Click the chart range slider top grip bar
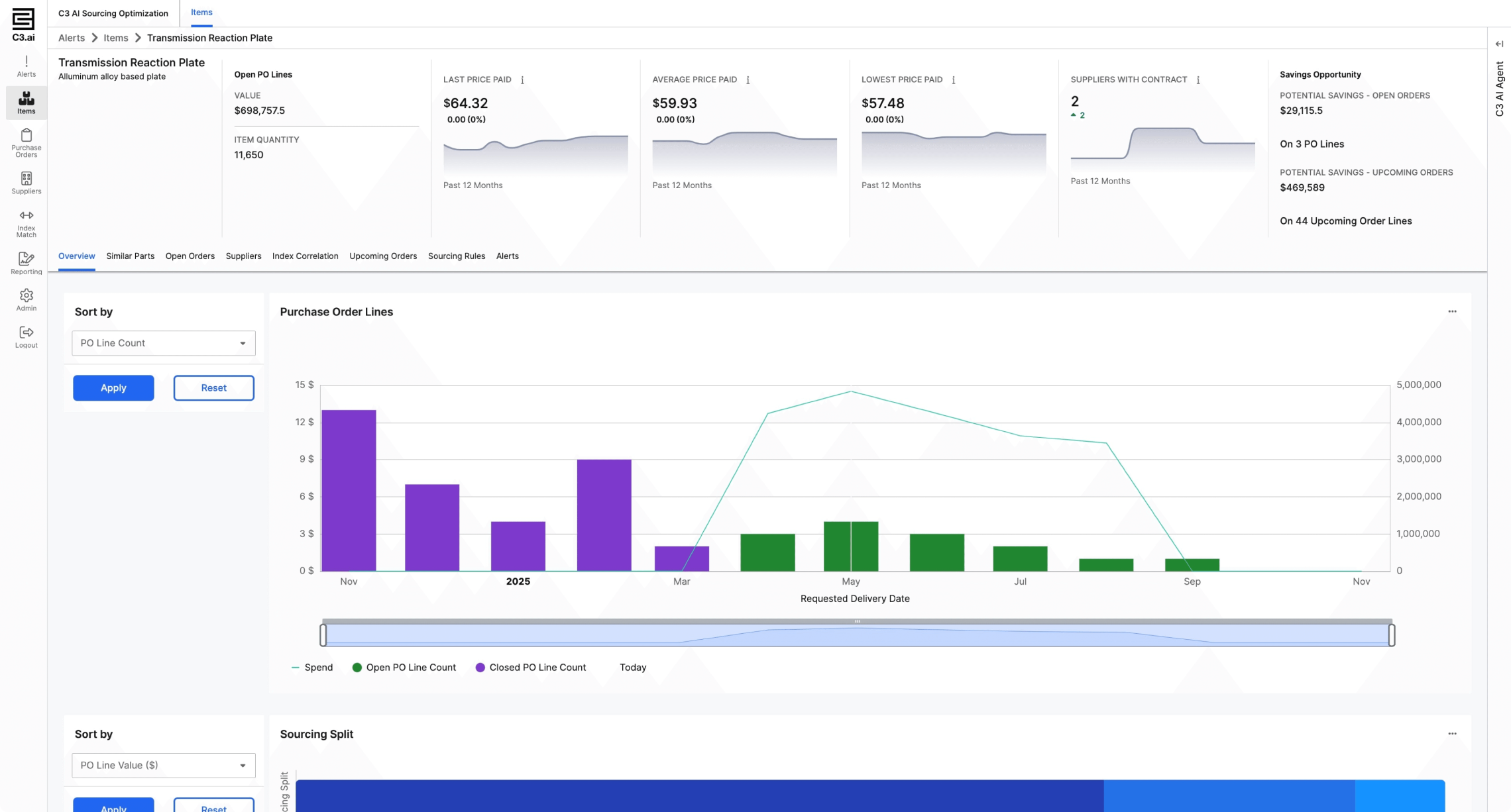The image size is (1511, 812). 857,621
